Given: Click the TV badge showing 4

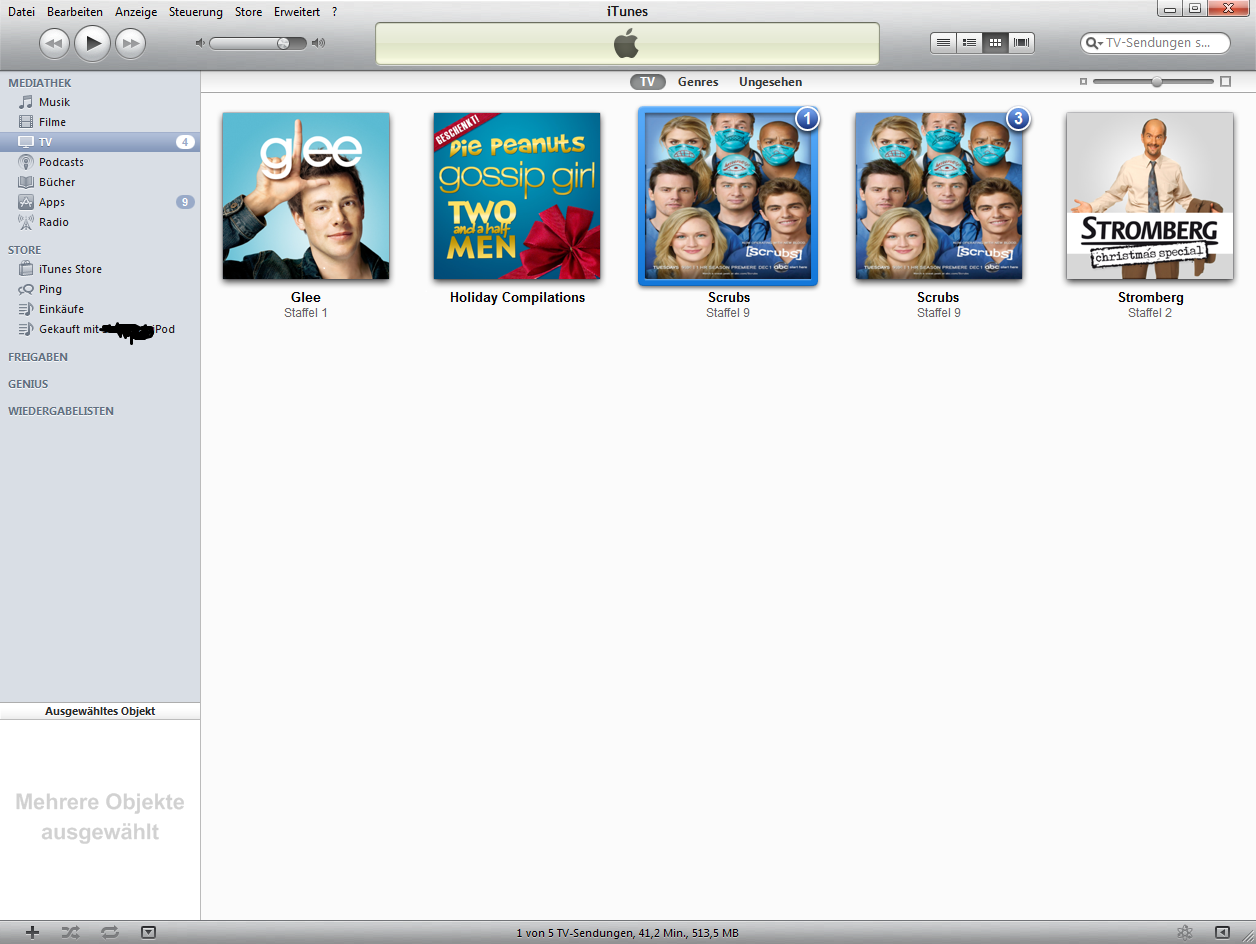Looking at the screenshot, I should click(x=185, y=142).
